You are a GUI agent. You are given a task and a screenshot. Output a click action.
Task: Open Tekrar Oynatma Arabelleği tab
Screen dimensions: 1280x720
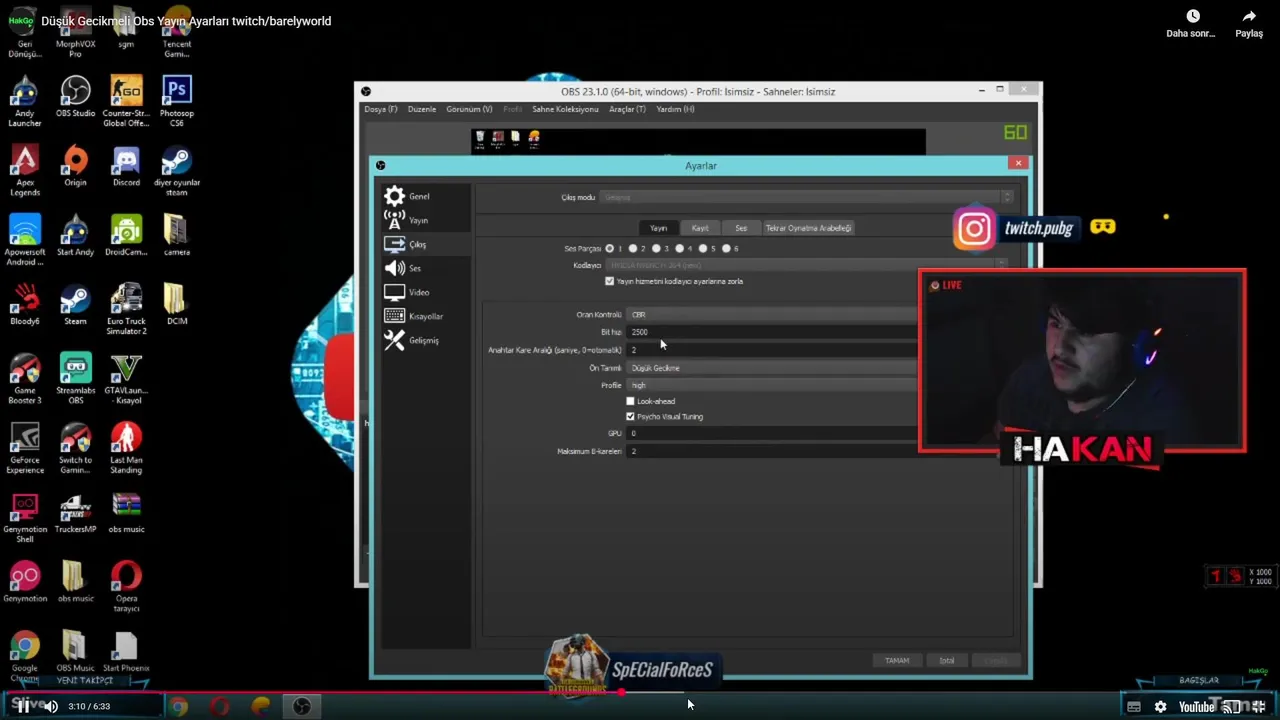coord(808,228)
